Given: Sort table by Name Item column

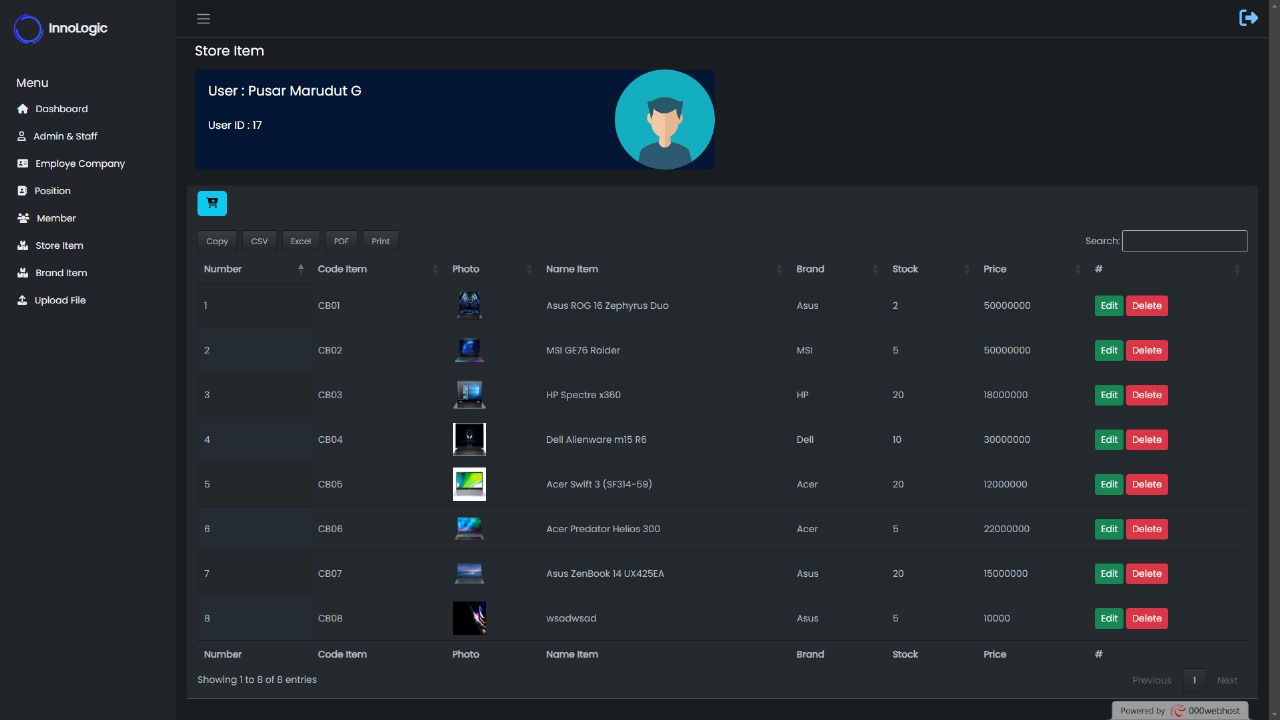Looking at the screenshot, I should [x=665, y=269].
